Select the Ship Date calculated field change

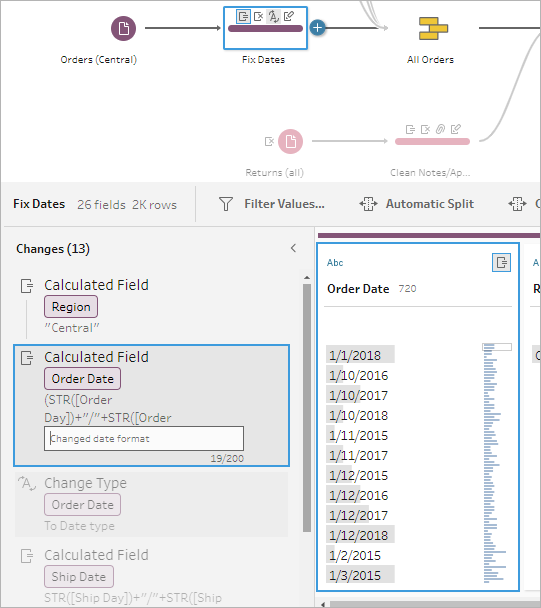[151, 576]
